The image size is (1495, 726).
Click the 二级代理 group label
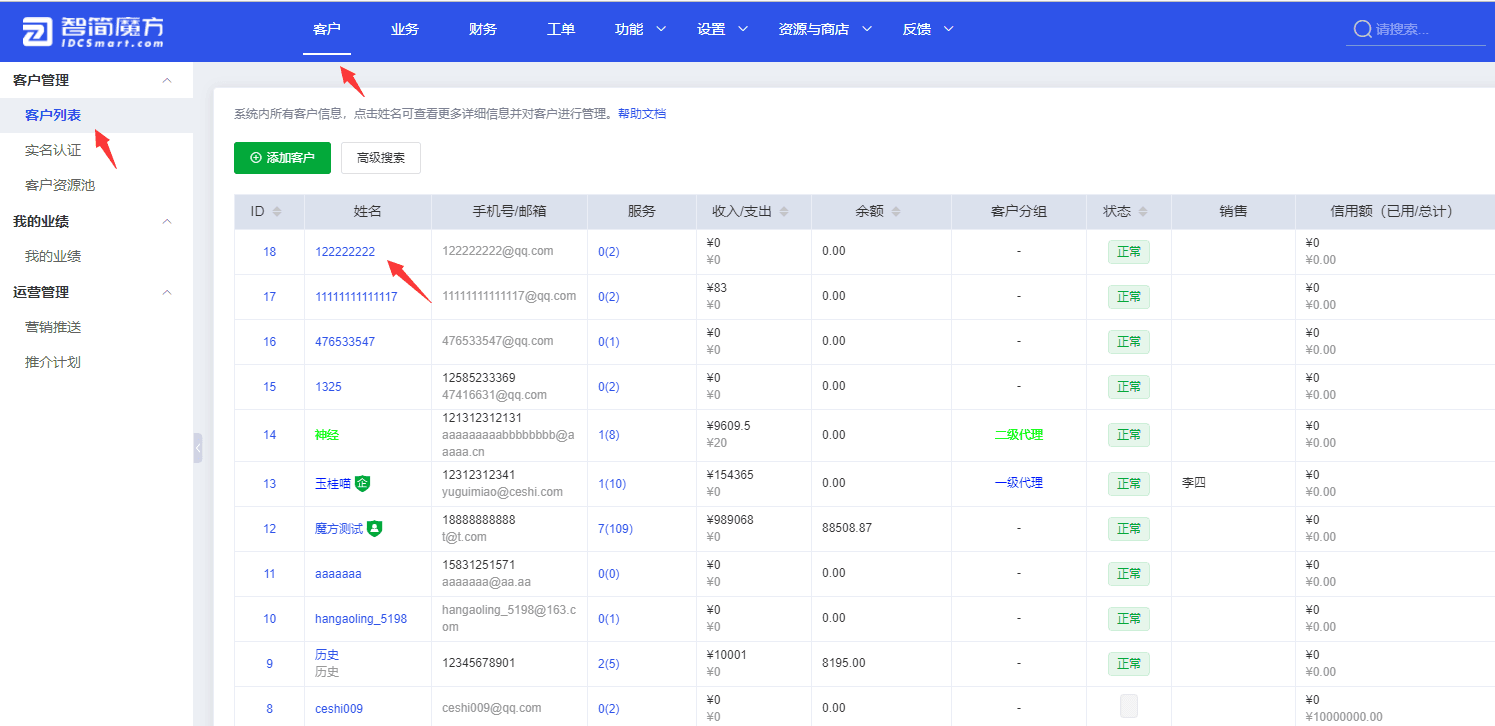pos(1019,435)
